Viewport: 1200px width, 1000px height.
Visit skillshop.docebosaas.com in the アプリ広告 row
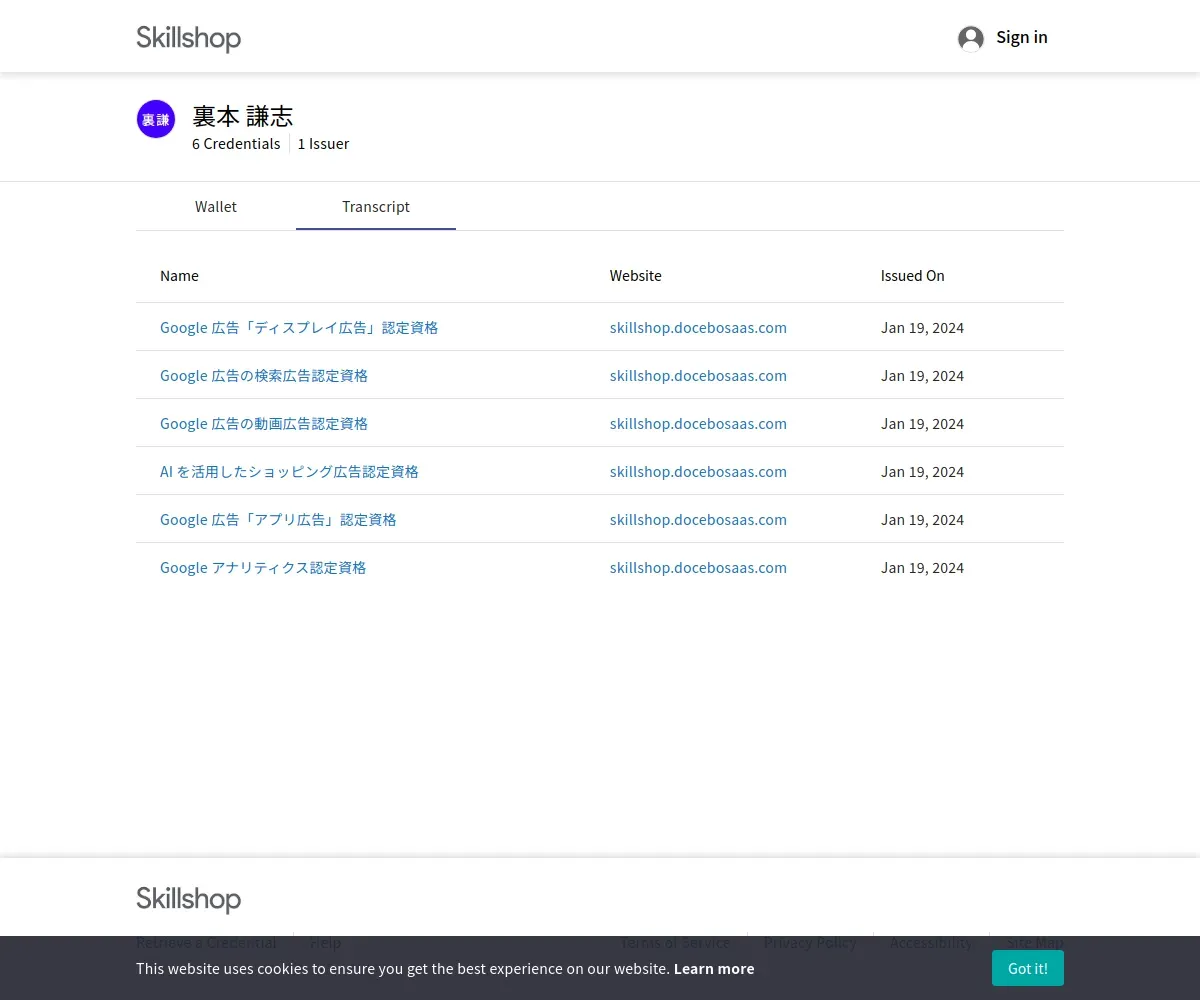click(698, 519)
